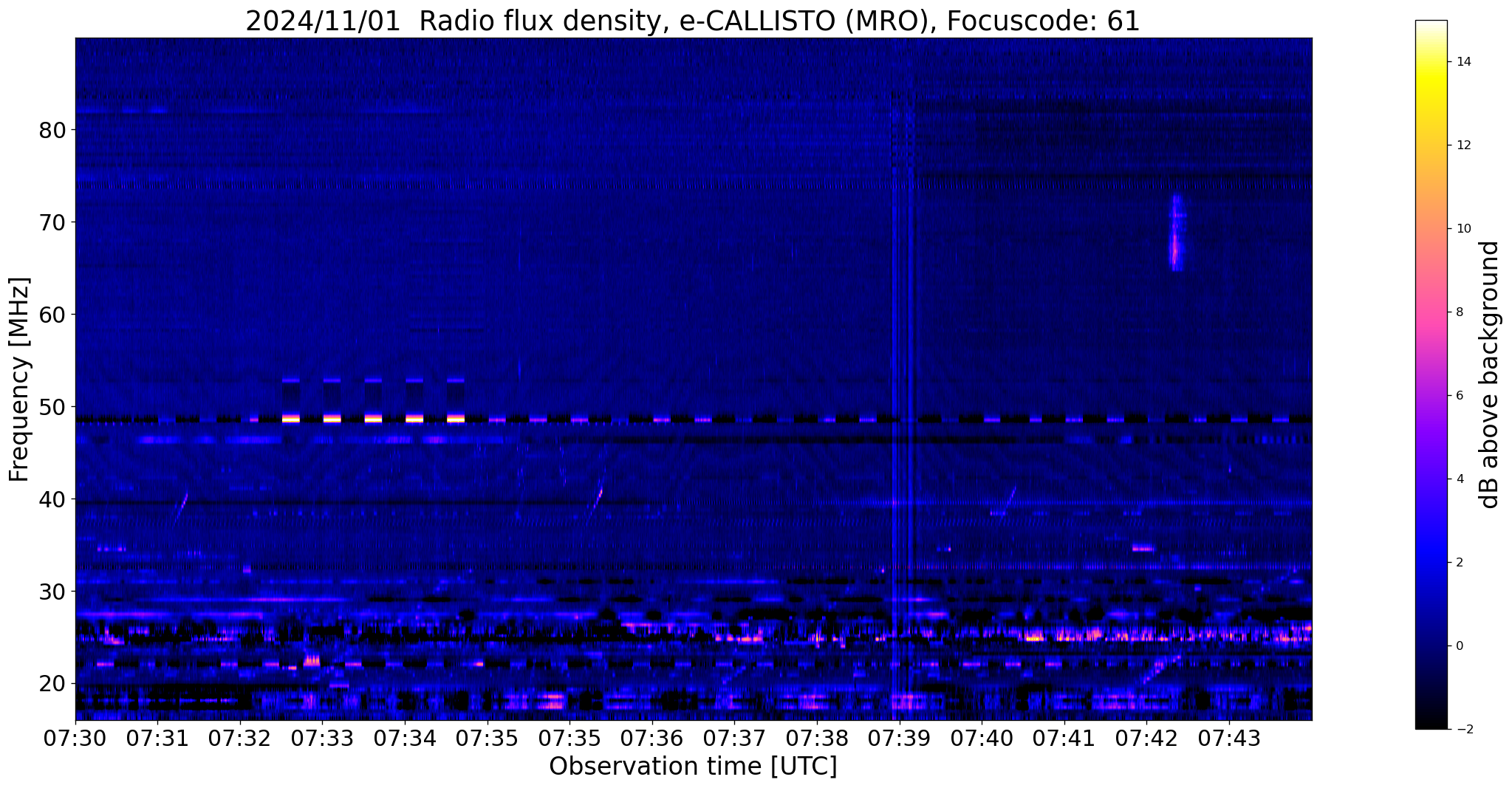Click the 07:33 time tick label

pos(323,738)
